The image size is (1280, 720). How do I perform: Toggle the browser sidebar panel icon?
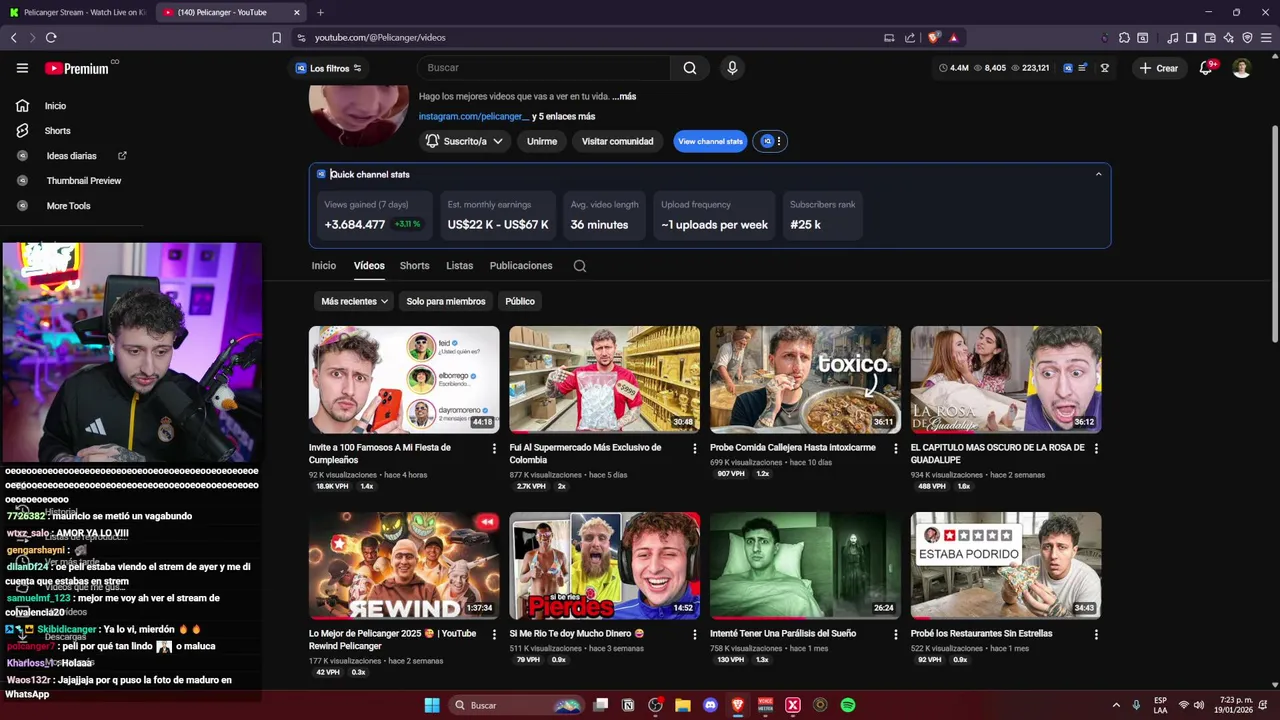tap(1191, 38)
